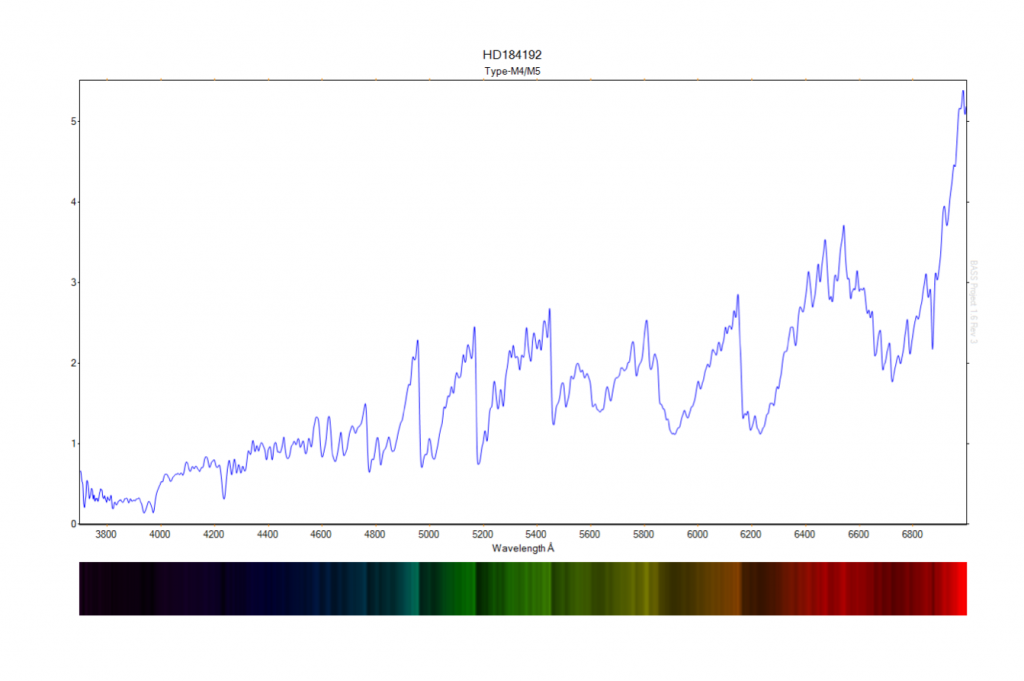Click the y-axis value 5 label
Screen dimensions: 1024x681
tap(74, 121)
